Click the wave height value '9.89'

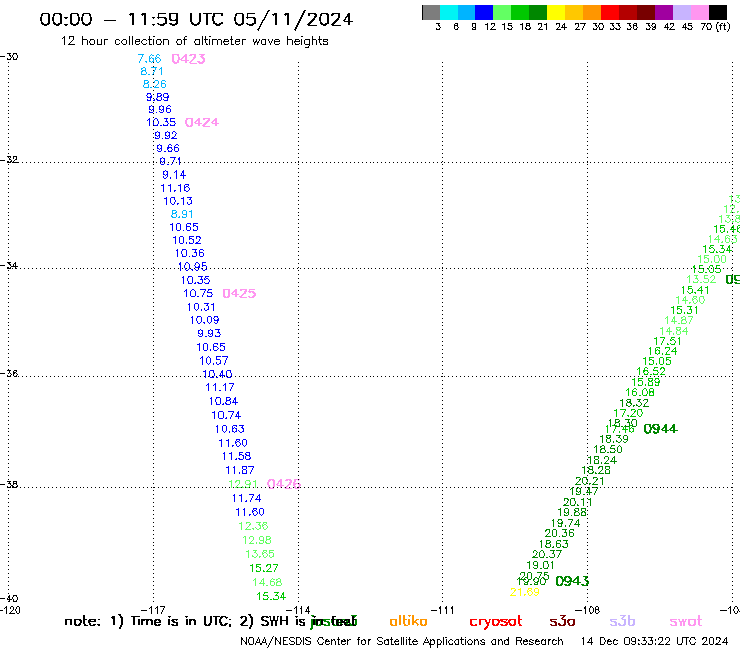click(x=158, y=97)
